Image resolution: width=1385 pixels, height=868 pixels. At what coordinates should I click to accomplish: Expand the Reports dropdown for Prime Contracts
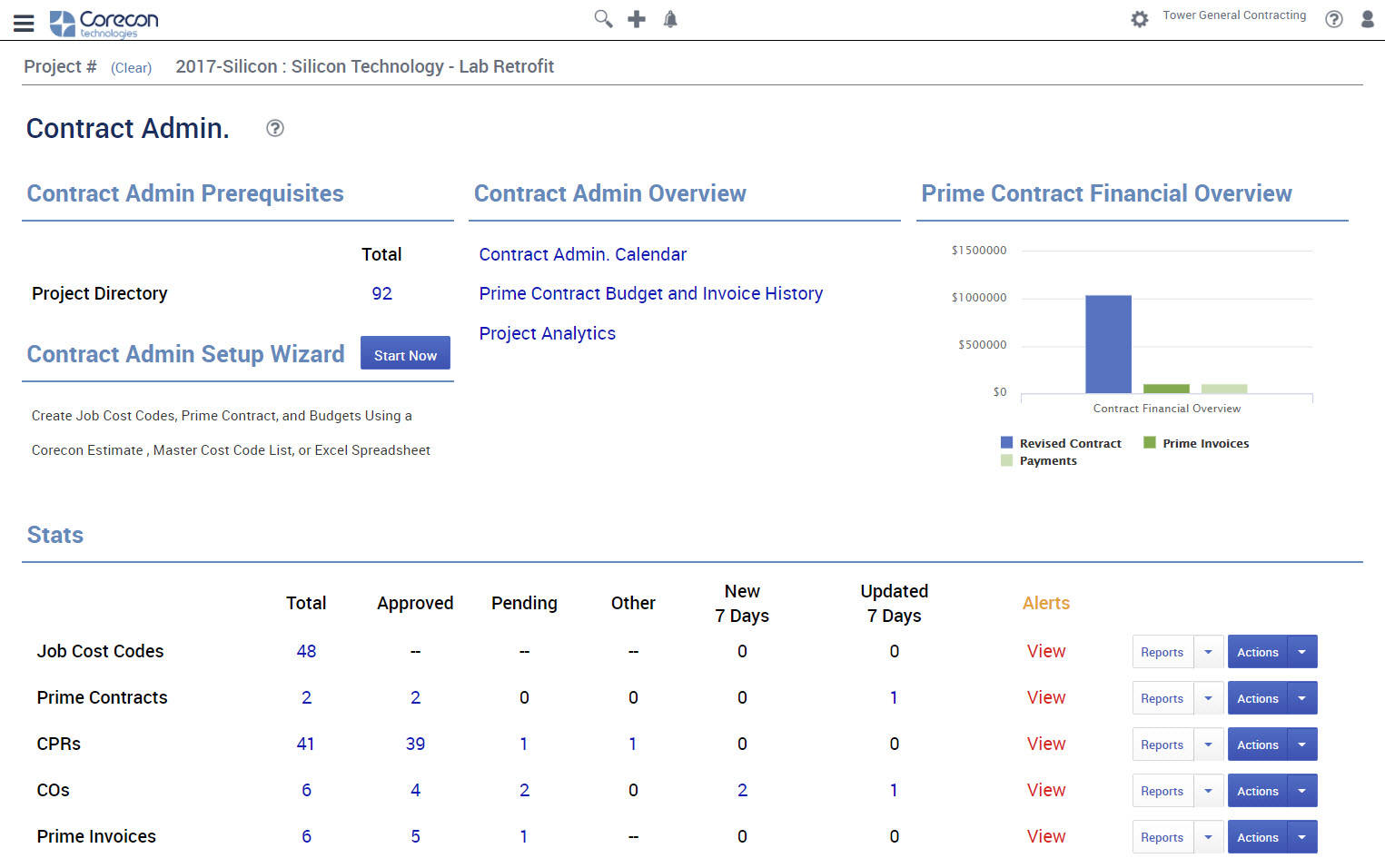[x=1208, y=697]
